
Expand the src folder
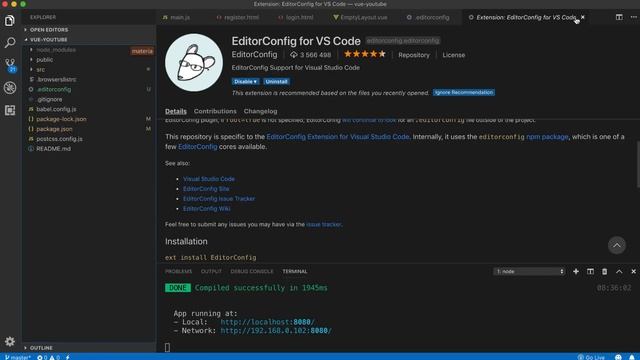click(x=40, y=69)
